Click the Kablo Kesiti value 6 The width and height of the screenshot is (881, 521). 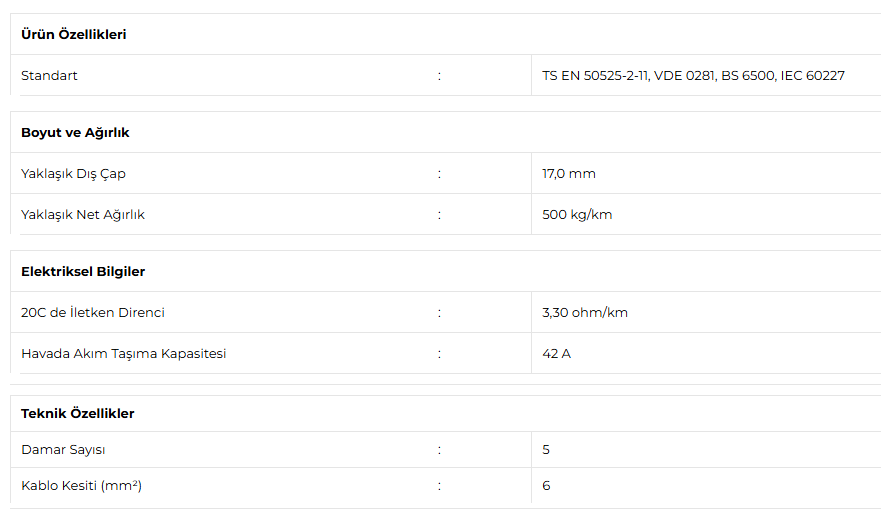[546, 486]
